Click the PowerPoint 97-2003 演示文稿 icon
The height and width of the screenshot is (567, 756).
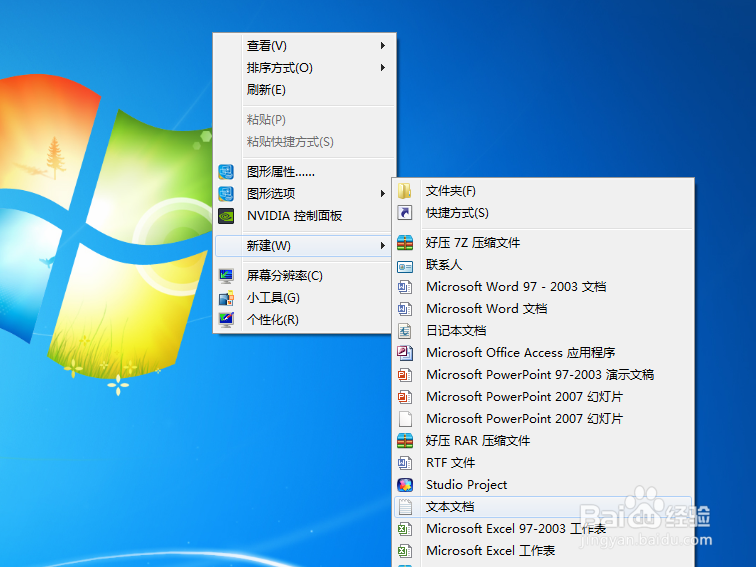(405, 375)
